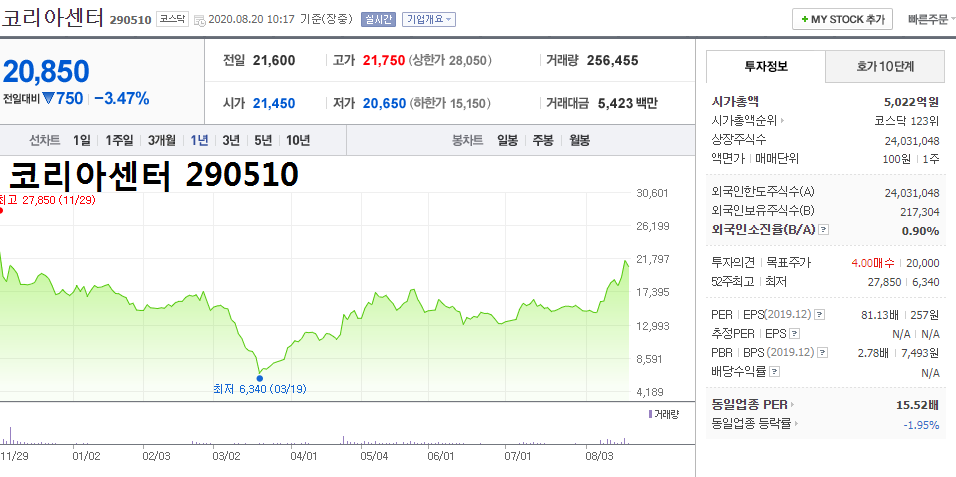Click the 코리아센터 stock name heading

[x=53, y=18]
